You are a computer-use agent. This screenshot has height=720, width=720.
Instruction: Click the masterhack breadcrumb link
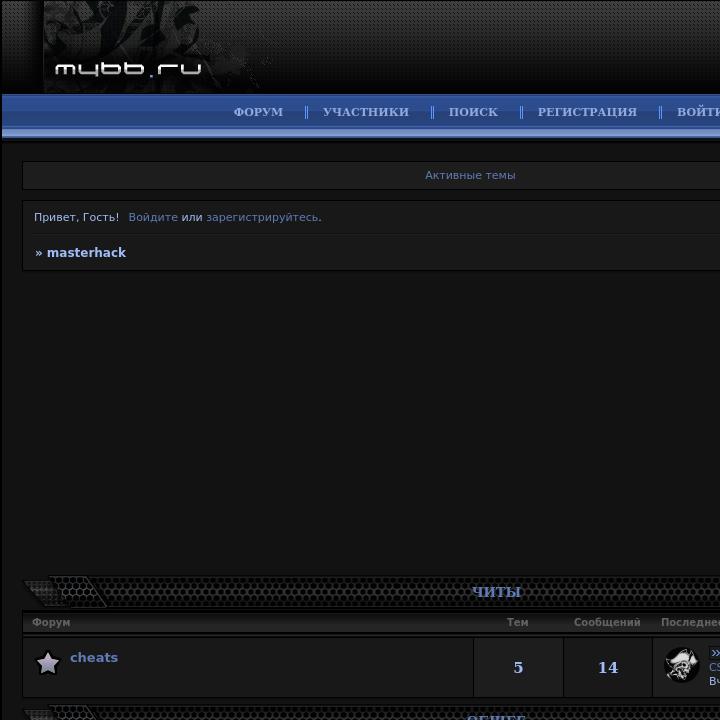click(86, 253)
